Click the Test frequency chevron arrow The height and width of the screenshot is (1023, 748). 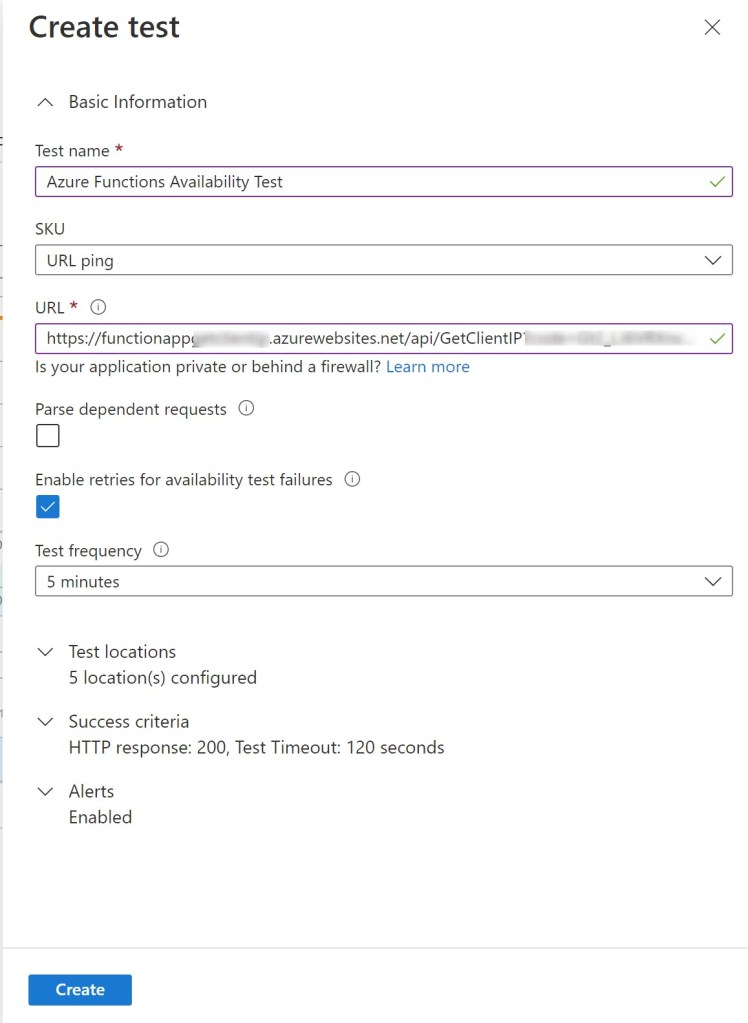[712, 581]
